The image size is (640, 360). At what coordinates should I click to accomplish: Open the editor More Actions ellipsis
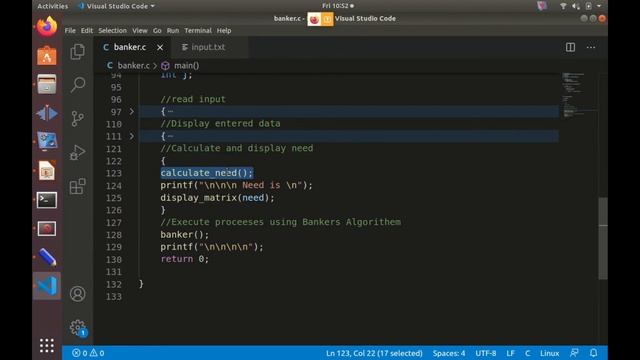591,47
